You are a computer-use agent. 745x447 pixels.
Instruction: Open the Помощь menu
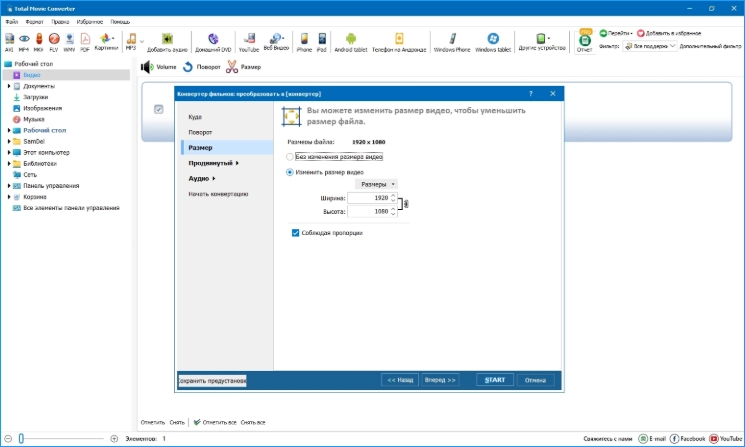(x=120, y=22)
